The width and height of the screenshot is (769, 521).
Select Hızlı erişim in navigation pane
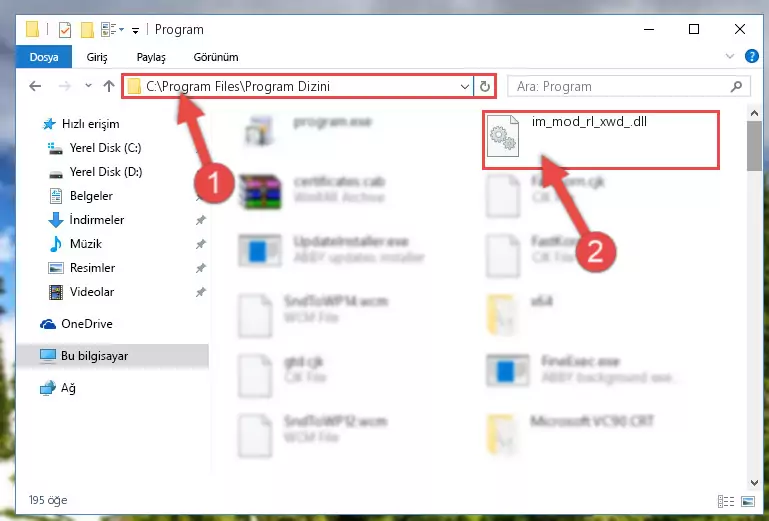[90, 124]
